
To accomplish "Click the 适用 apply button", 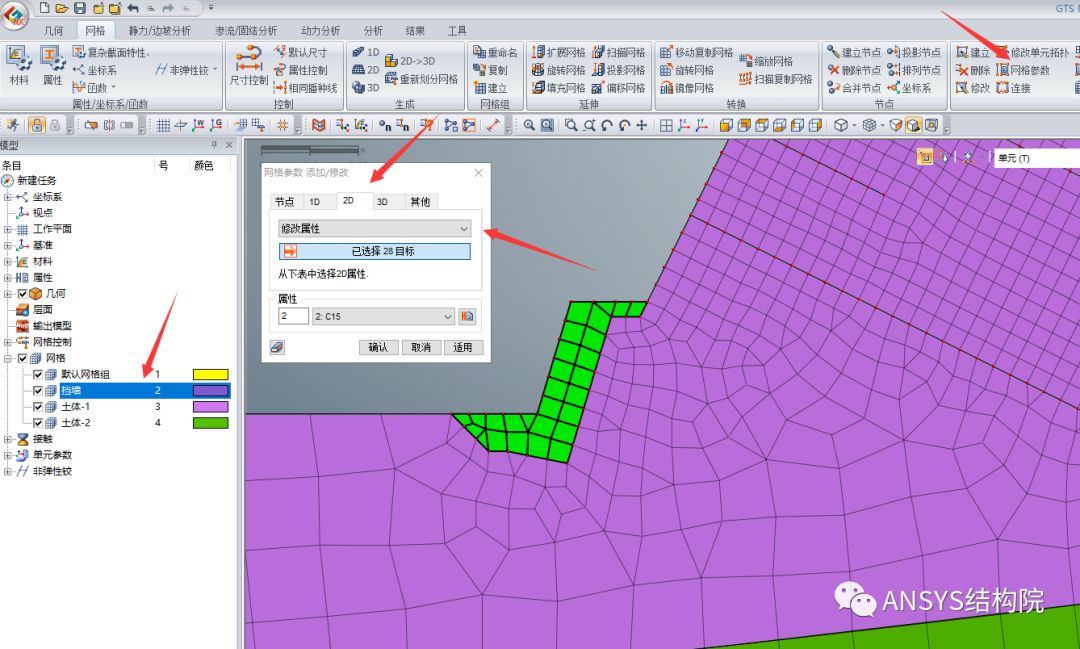I will (x=463, y=347).
